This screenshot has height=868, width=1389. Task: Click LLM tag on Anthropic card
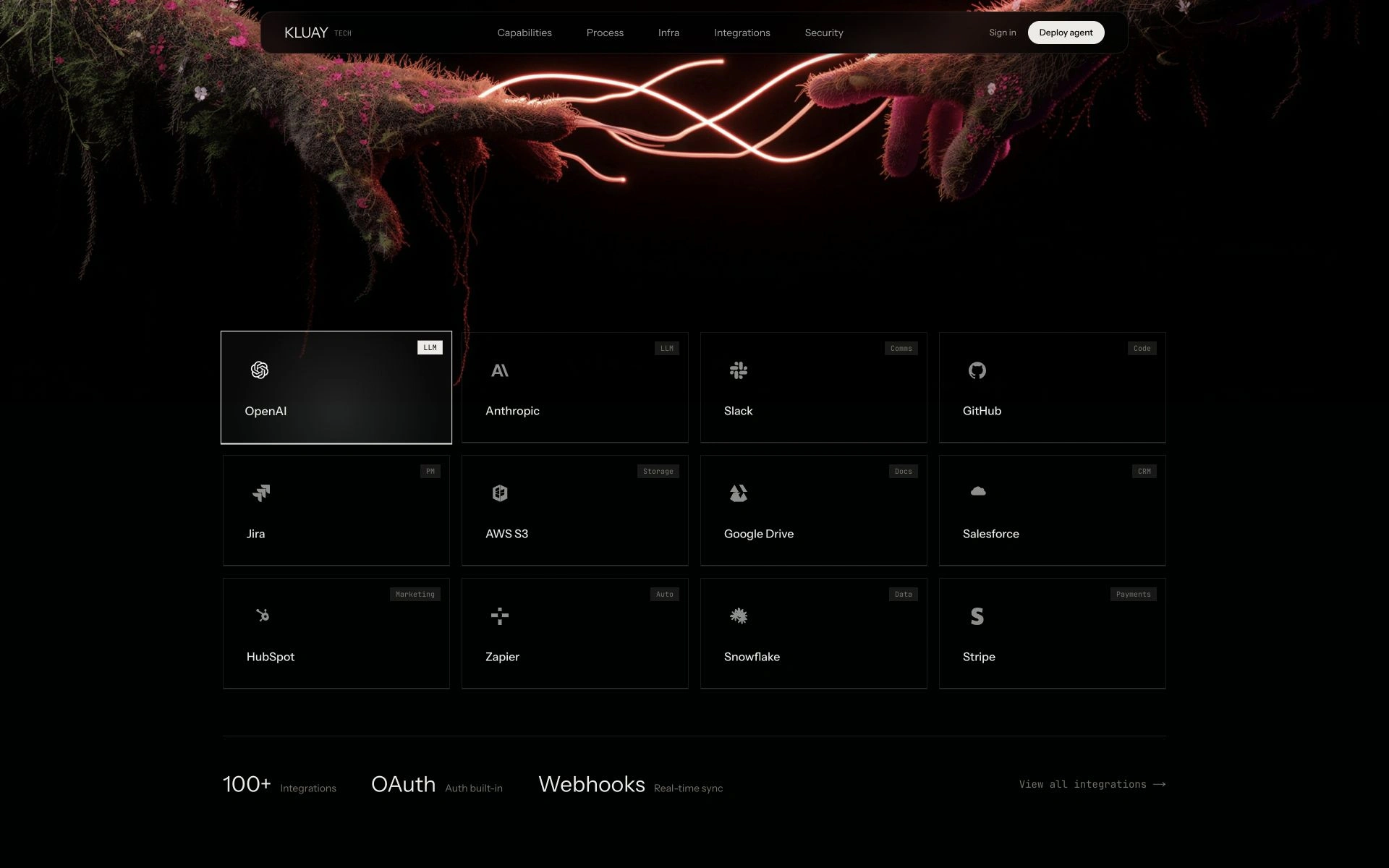pyautogui.click(x=667, y=349)
